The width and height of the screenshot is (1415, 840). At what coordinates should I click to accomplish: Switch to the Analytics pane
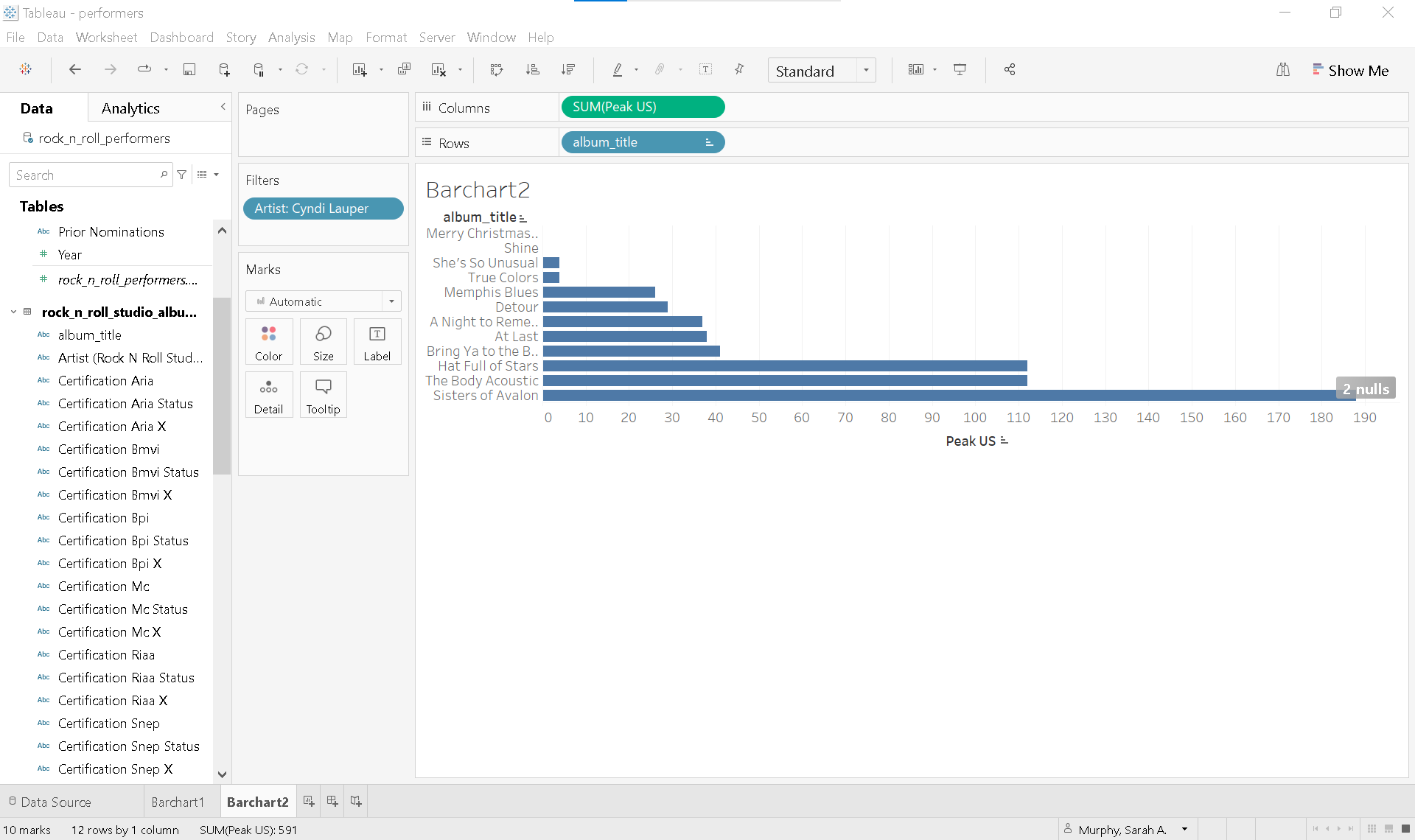[130, 108]
